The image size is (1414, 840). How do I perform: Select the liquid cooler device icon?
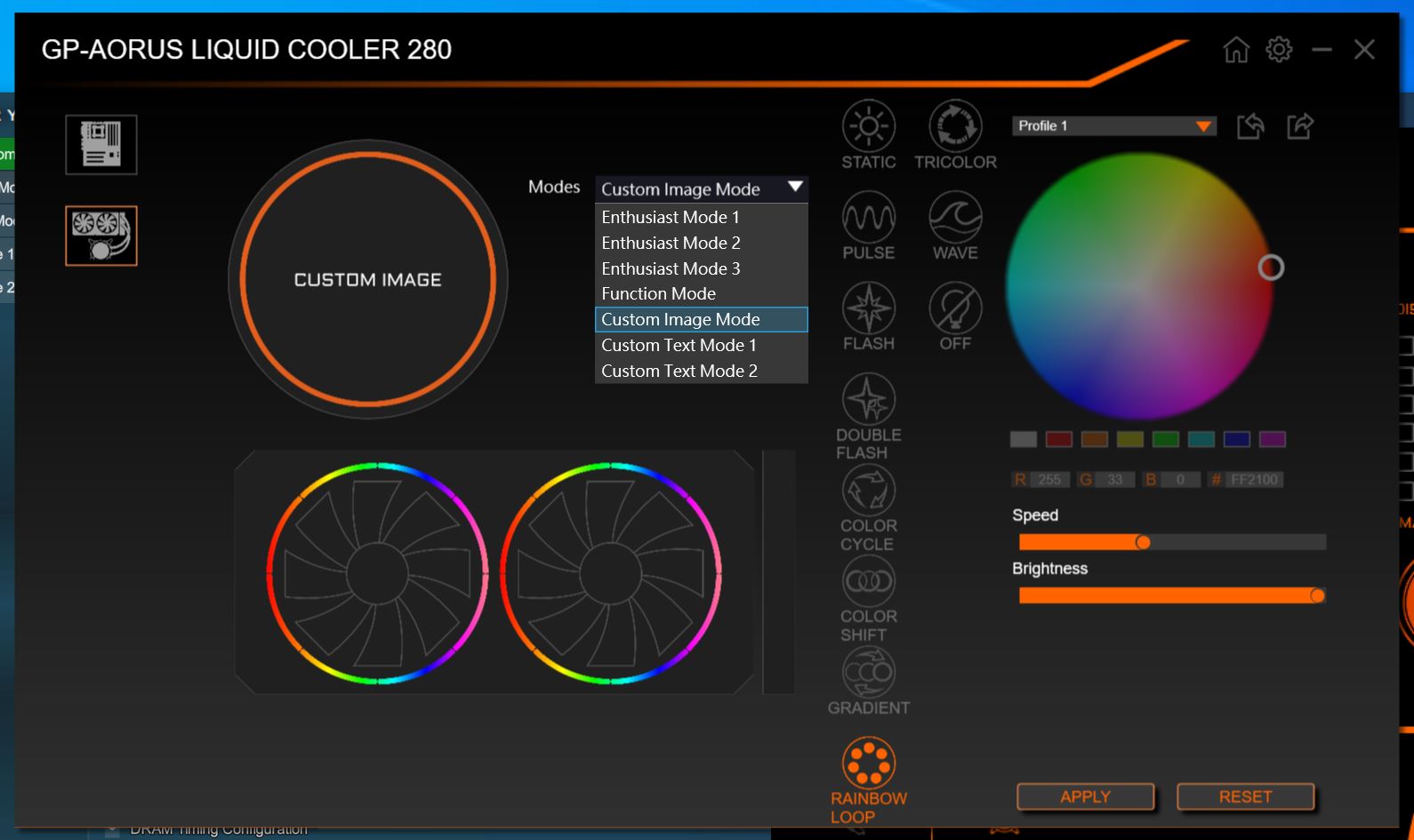(101, 236)
